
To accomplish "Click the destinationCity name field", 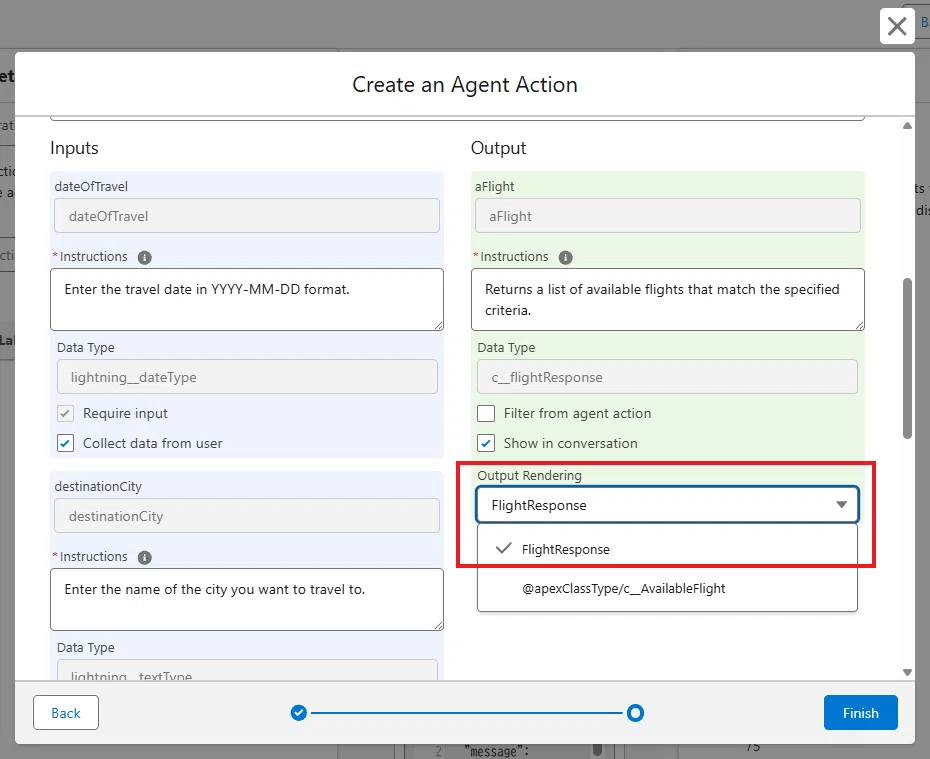I will click(247, 516).
